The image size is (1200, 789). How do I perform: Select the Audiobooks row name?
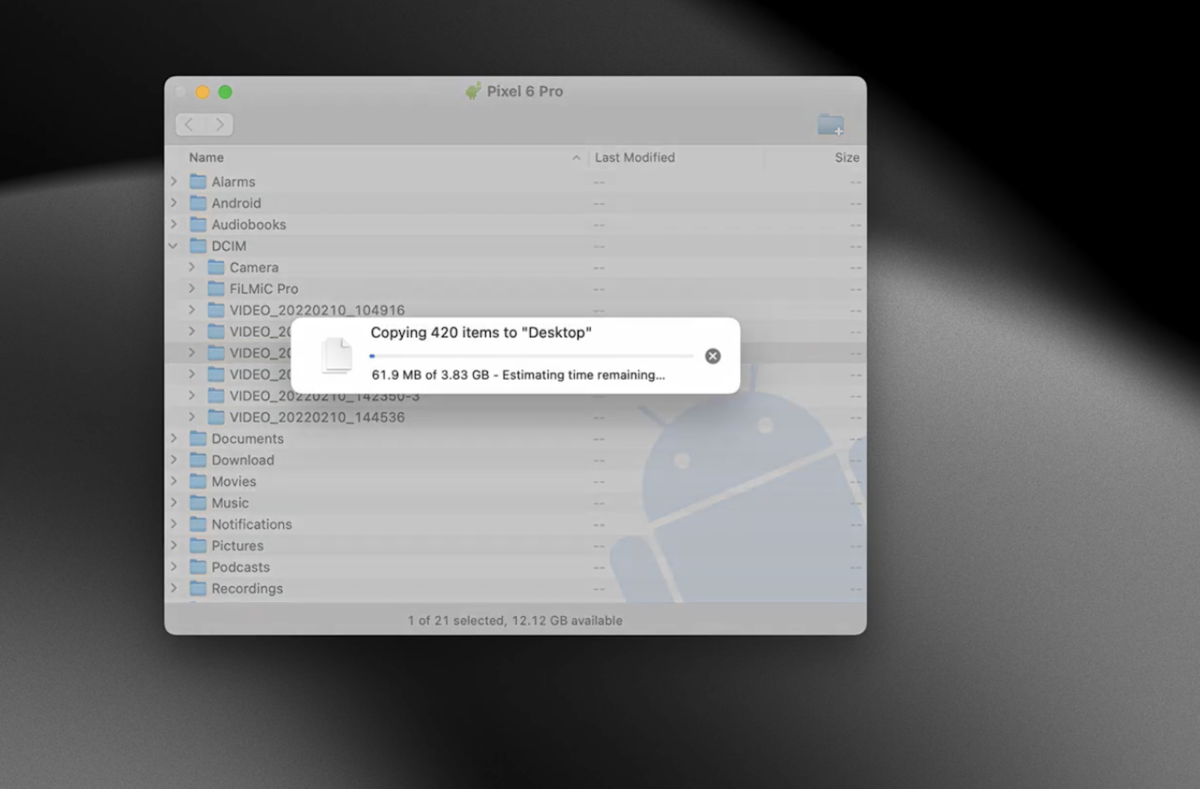pos(249,225)
